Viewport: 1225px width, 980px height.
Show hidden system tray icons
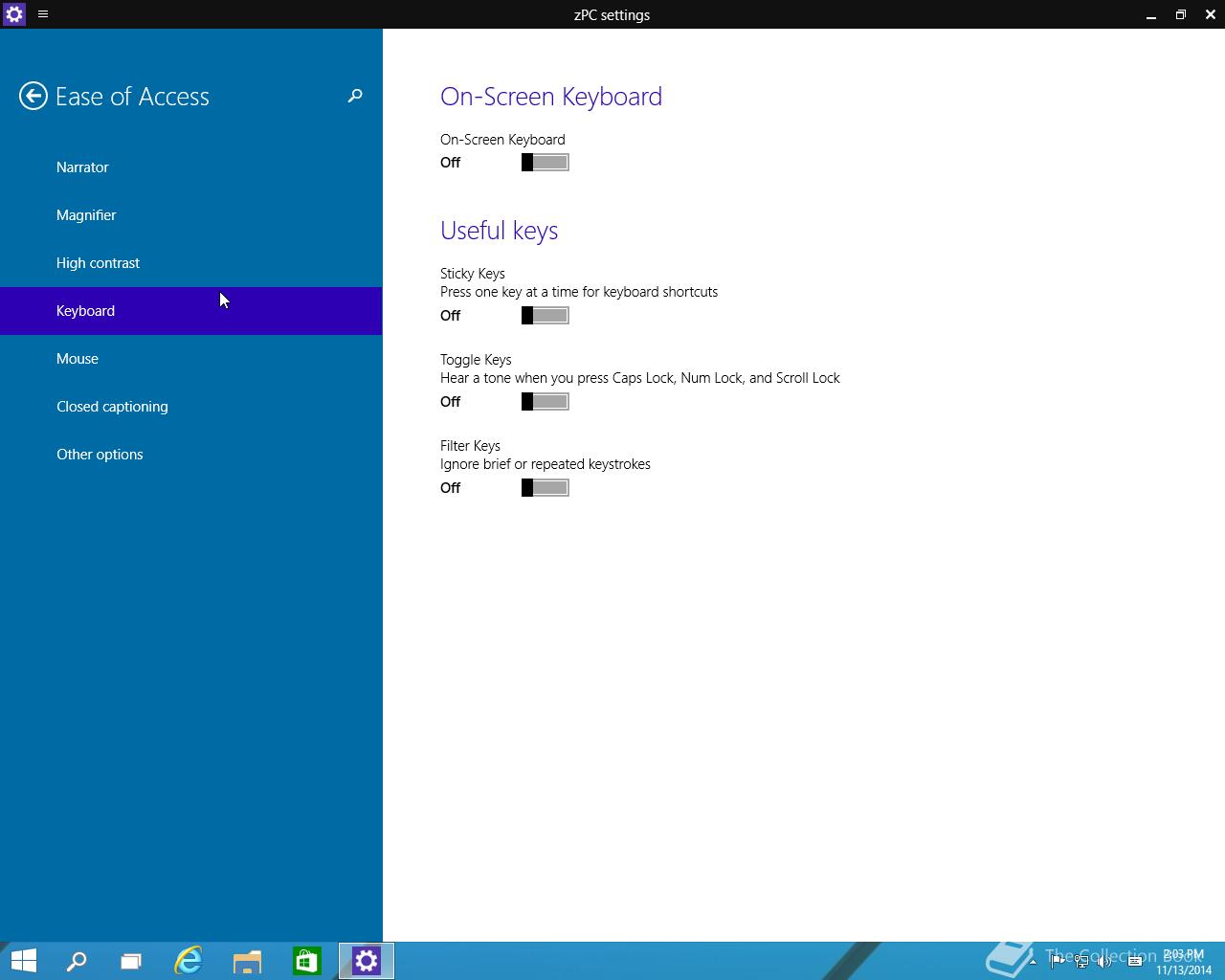tap(1033, 962)
